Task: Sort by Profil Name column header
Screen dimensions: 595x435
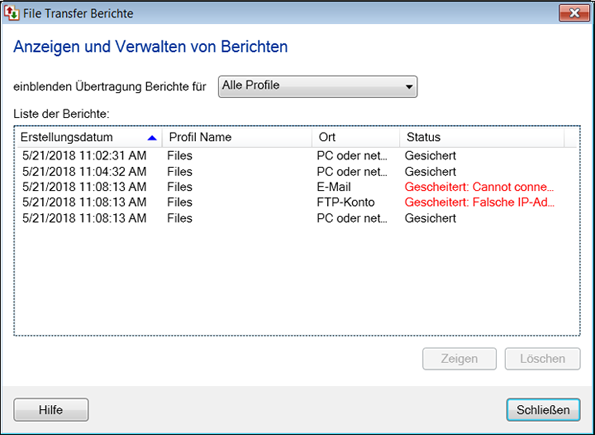Action: (x=237, y=137)
